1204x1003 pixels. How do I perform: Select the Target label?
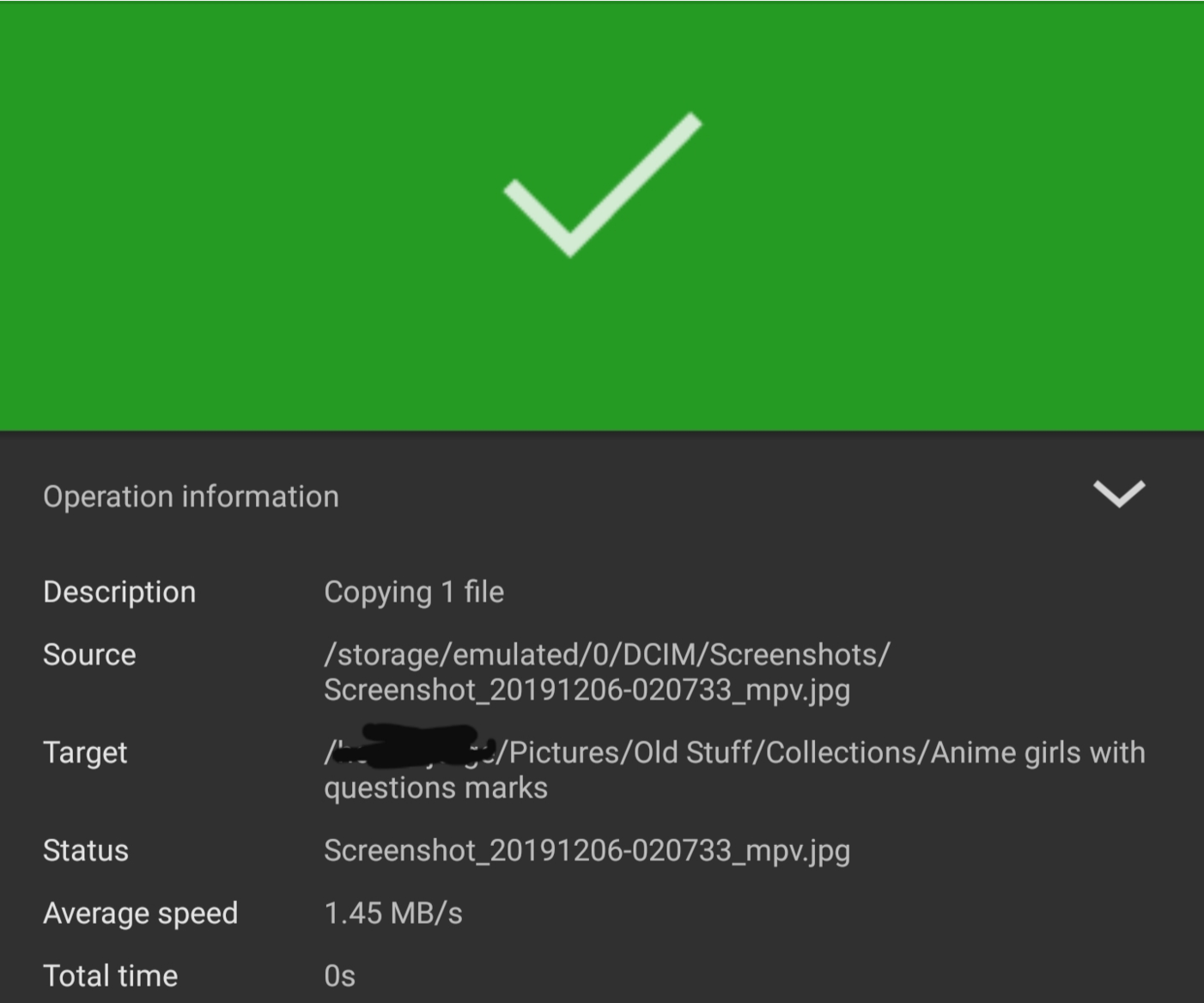85,752
